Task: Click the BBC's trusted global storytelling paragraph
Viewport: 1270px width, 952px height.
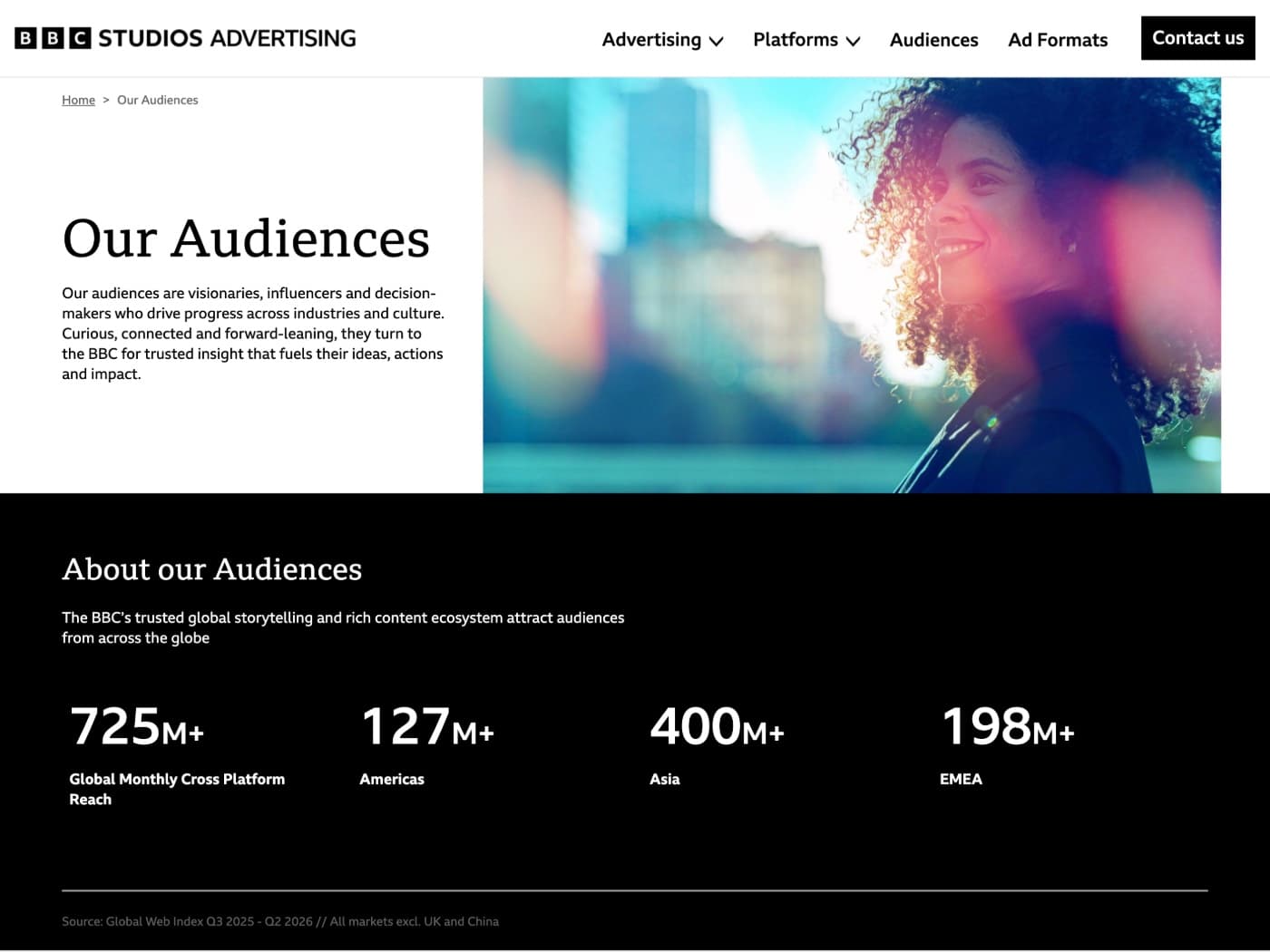Action: (x=343, y=627)
